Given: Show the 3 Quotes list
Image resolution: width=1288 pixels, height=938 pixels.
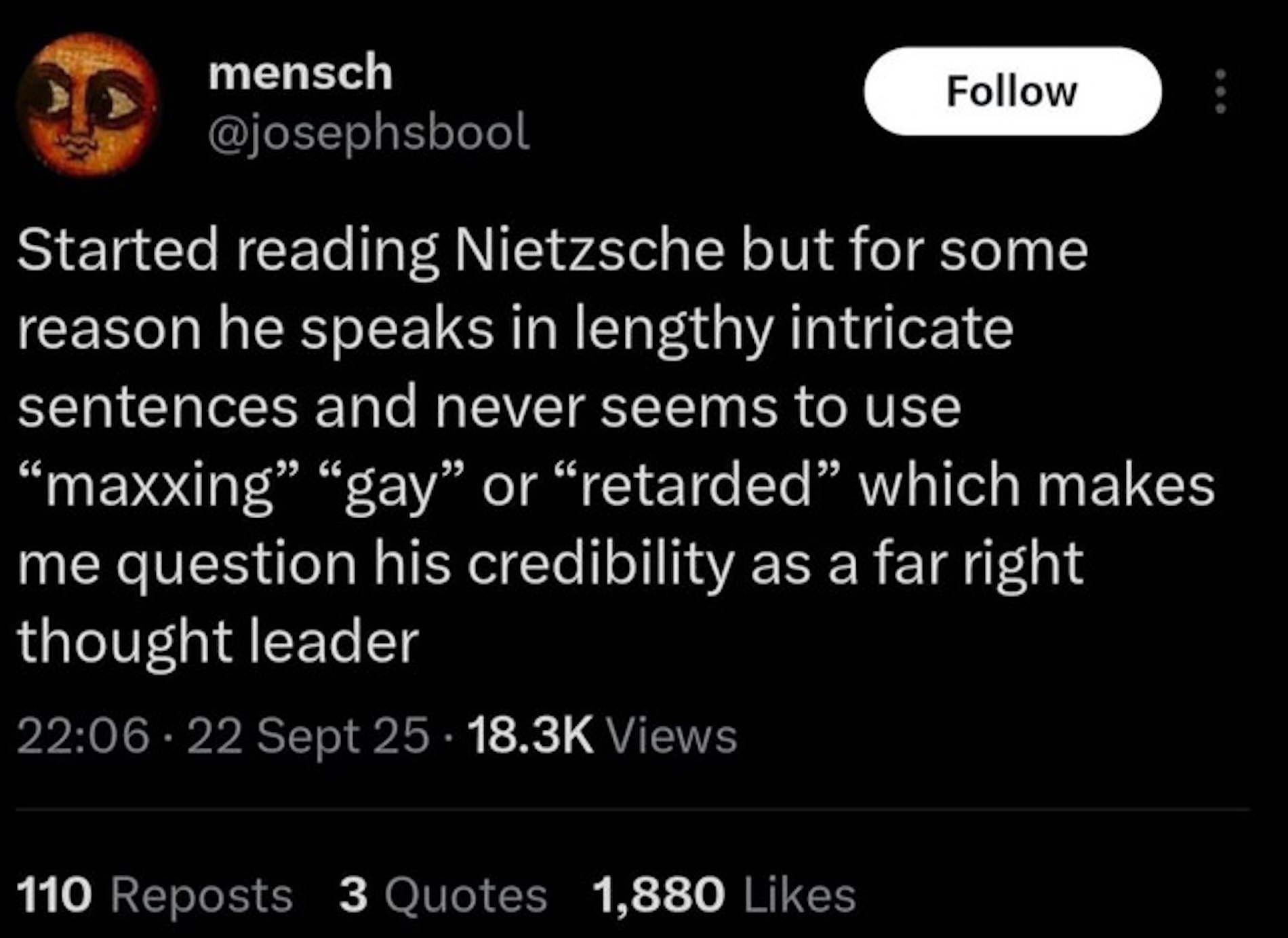Looking at the screenshot, I should [443, 895].
